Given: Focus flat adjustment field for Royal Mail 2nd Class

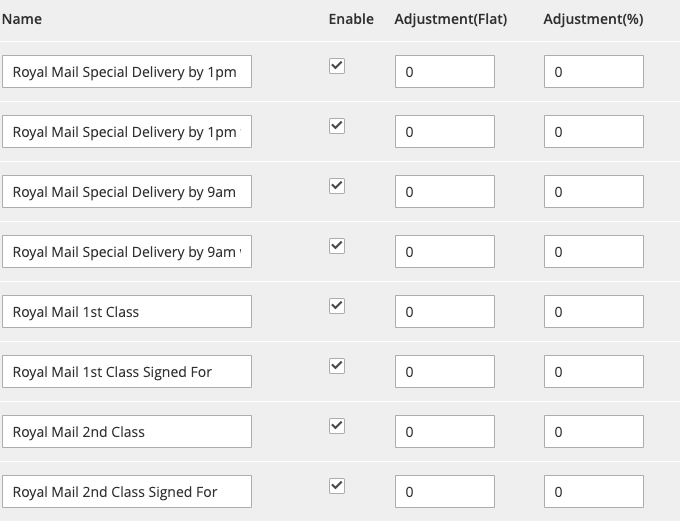Looking at the screenshot, I should click(445, 432).
